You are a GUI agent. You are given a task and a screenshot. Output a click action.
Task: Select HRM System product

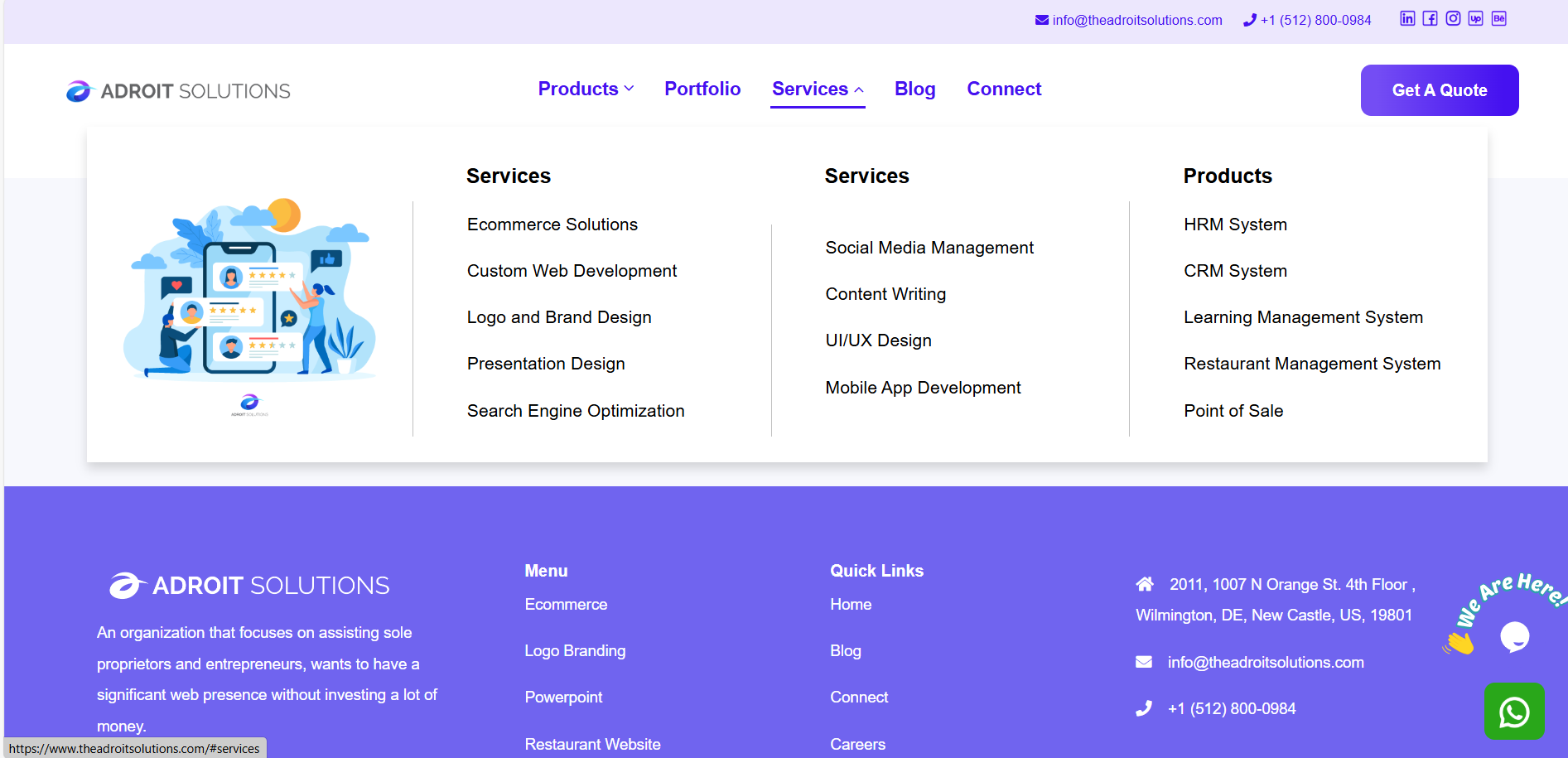(x=1235, y=225)
